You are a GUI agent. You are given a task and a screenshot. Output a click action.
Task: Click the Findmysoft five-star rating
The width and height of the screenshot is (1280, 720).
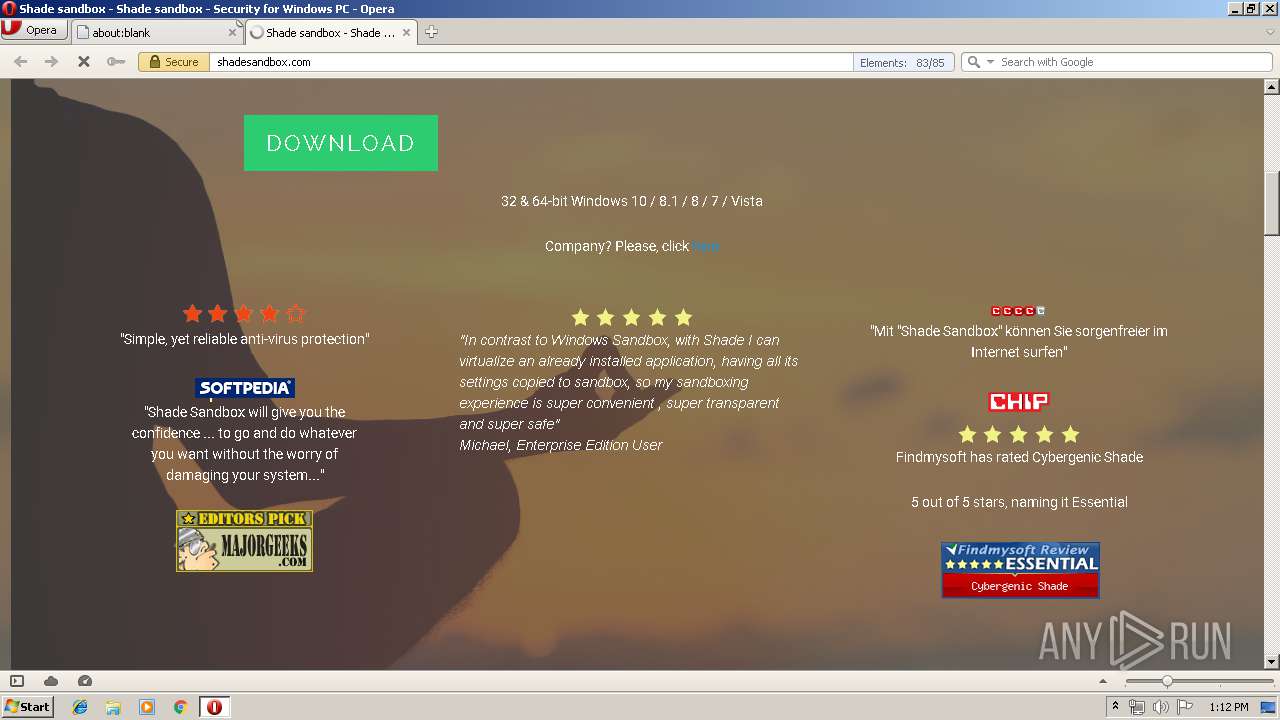click(x=1019, y=434)
